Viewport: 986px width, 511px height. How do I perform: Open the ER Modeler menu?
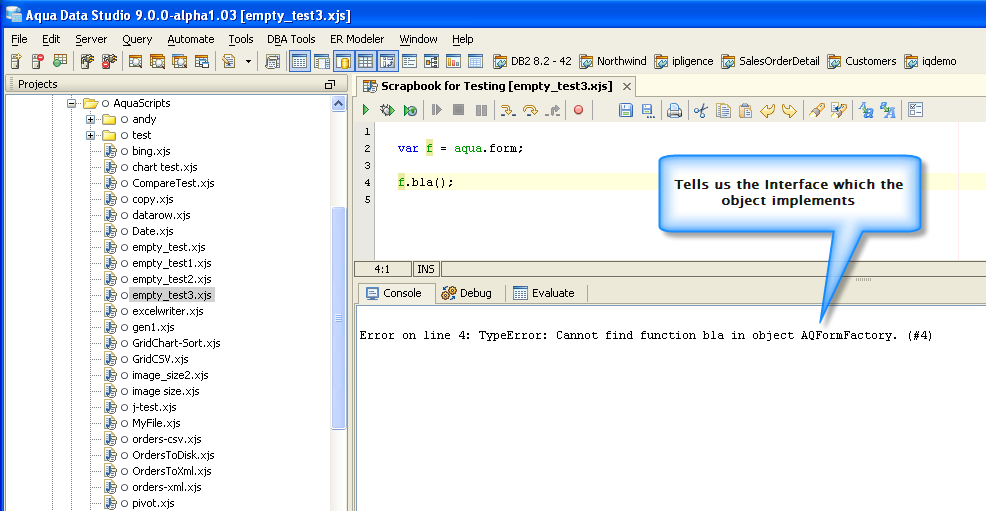point(357,39)
